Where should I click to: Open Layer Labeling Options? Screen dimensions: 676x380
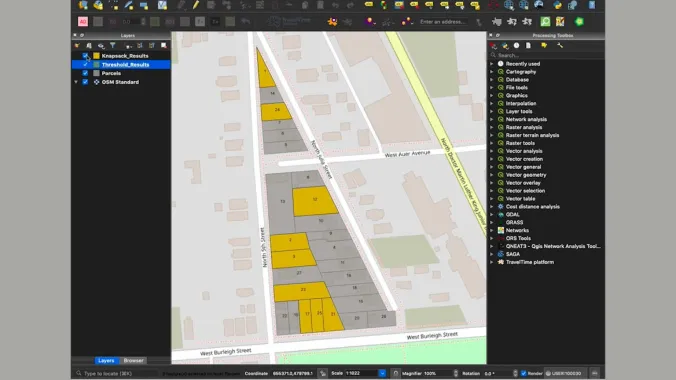coord(369,5)
